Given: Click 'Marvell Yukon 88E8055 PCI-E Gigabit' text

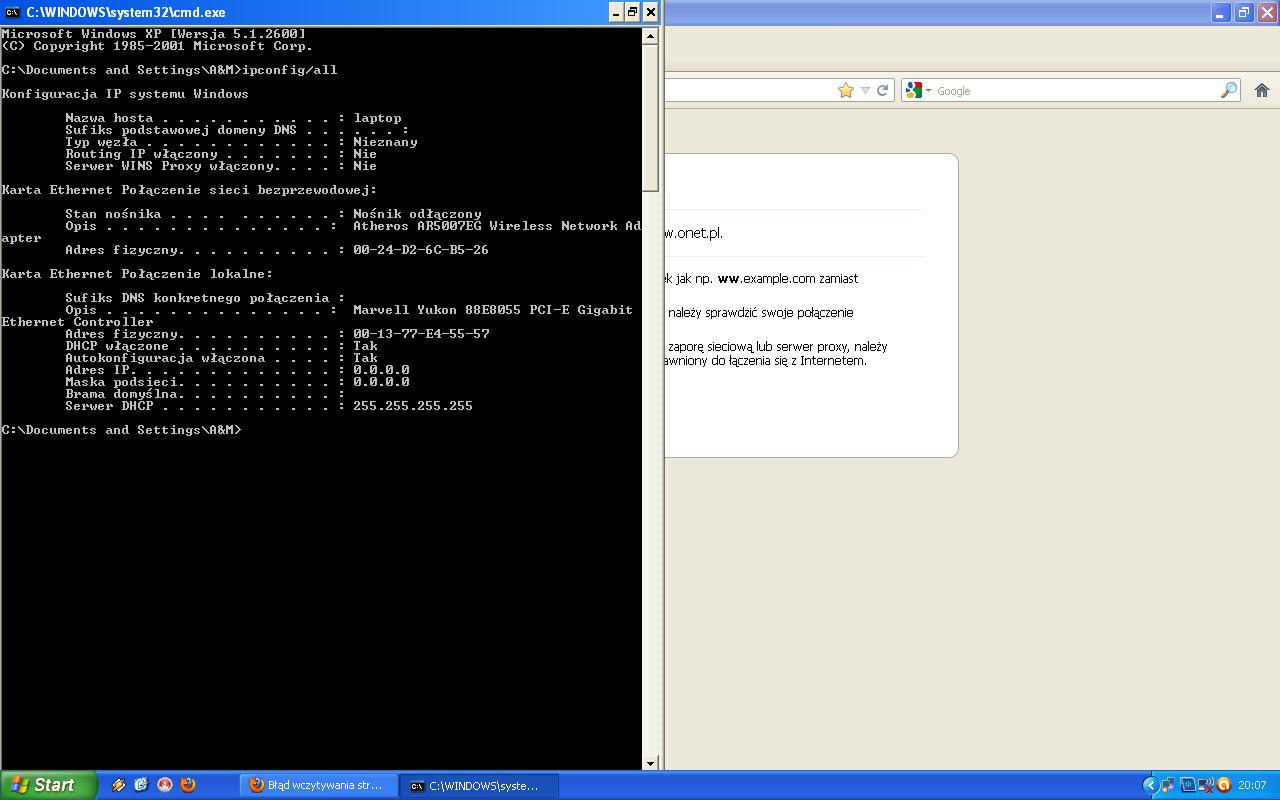Looking at the screenshot, I should pyautogui.click(x=493, y=310).
